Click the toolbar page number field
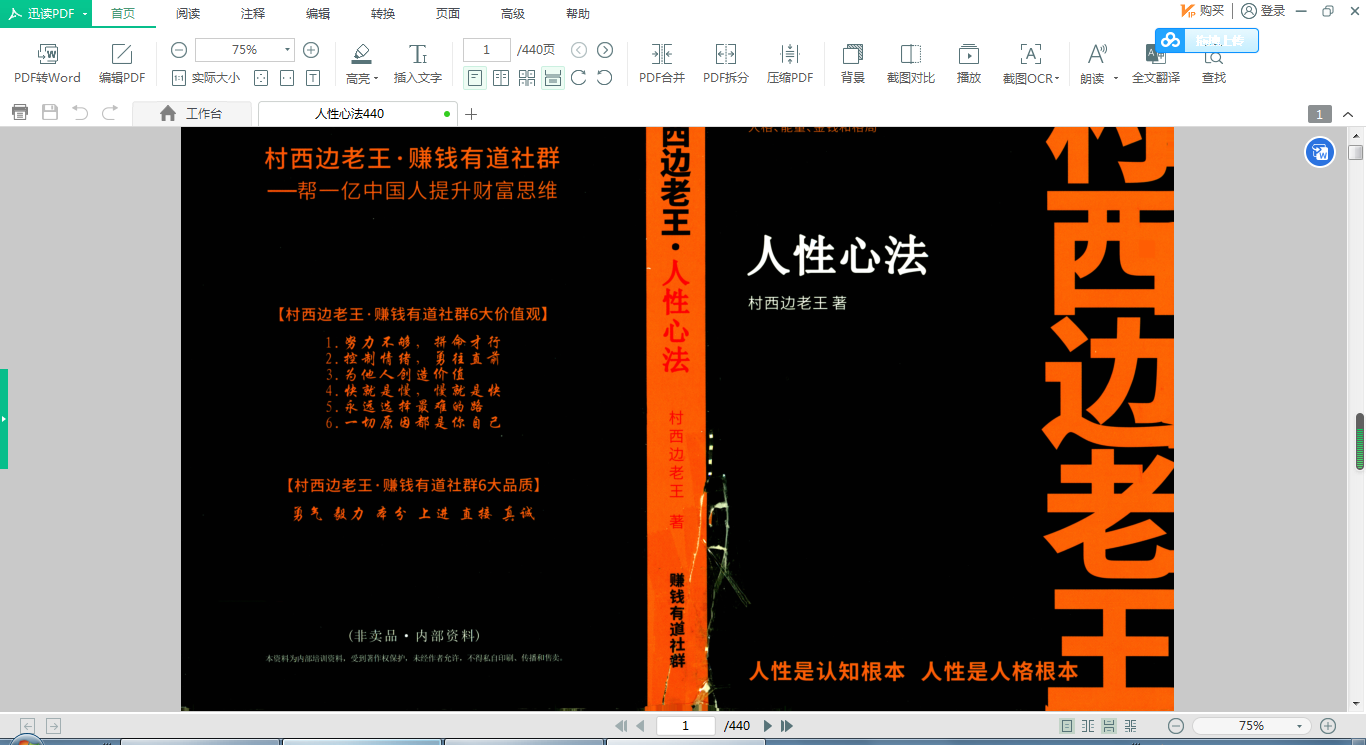Image resolution: width=1366 pixels, height=745 pixels. 487,50
